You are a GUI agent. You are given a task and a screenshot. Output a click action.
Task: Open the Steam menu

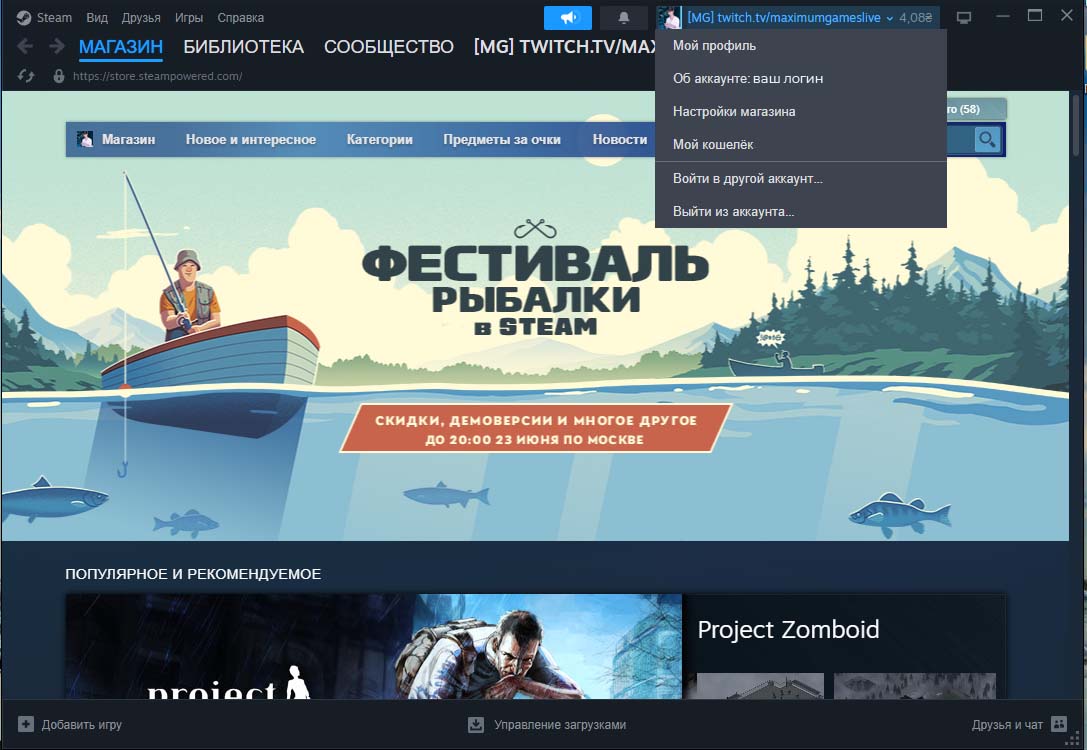[54, 17]
